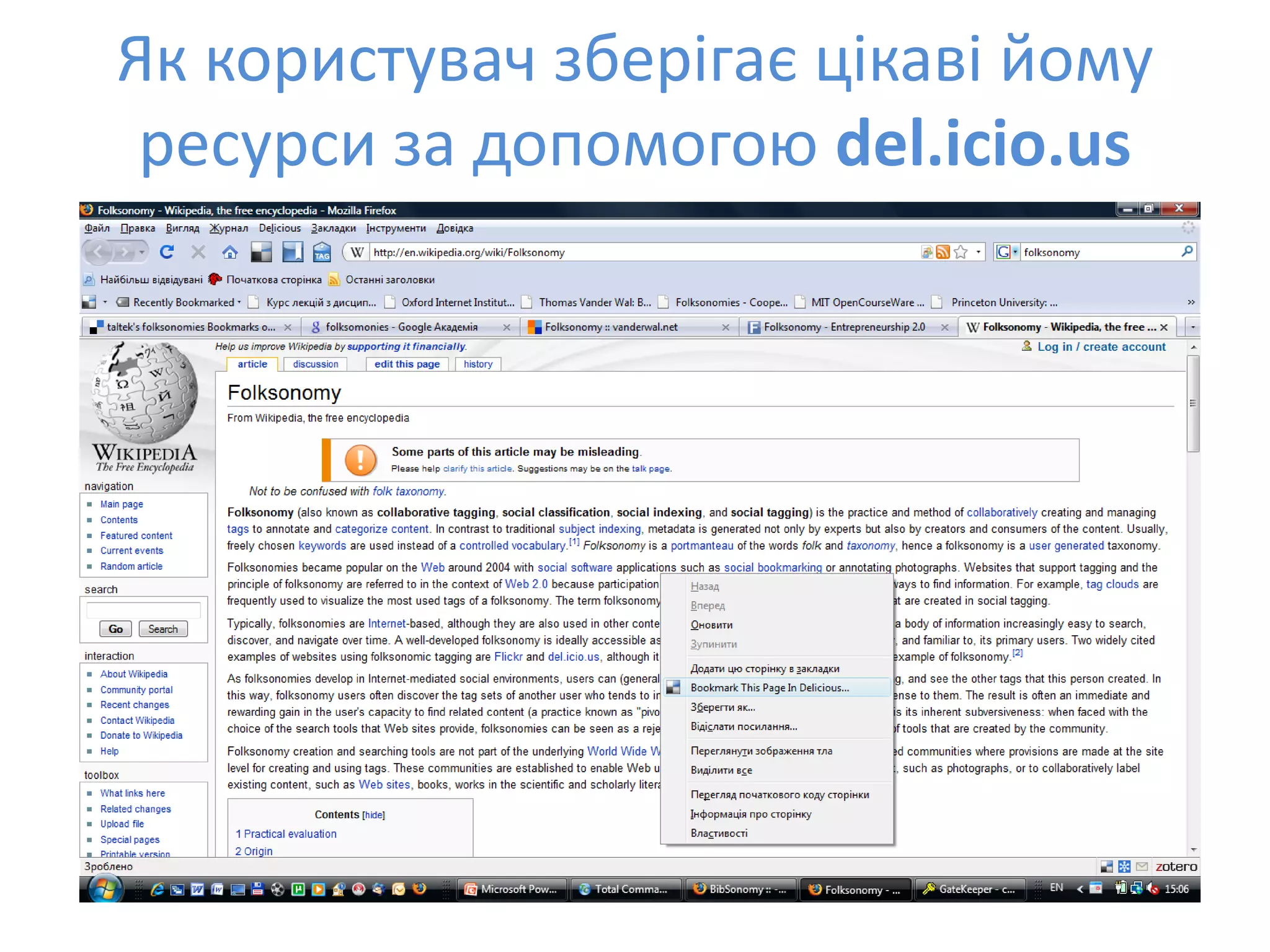Open the Delicious bookmarks sidebar icon
The width and height of the screenshot is (1270, 952).
(x=292, y=252)
